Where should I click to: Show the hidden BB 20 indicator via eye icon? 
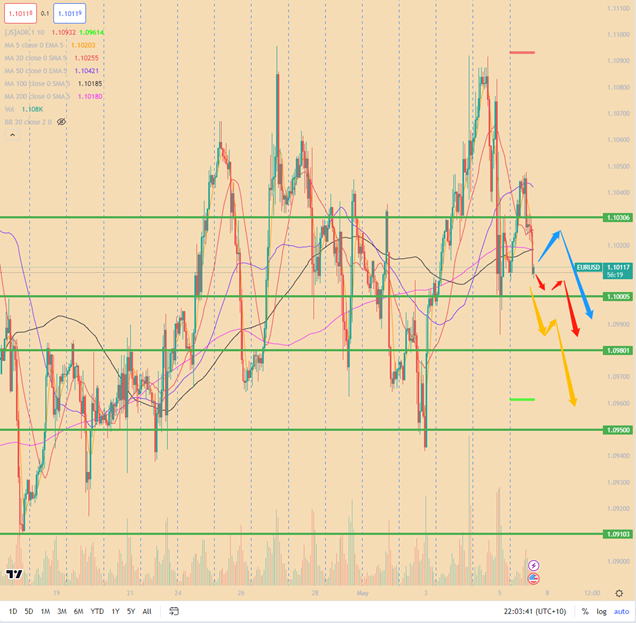pos(62,121)
